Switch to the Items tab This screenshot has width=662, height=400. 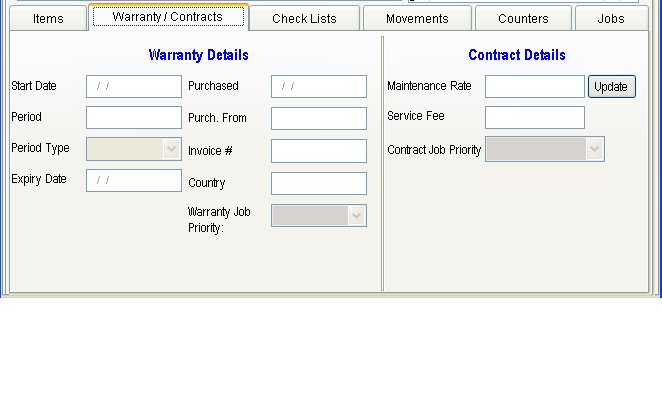coord(48,19)
